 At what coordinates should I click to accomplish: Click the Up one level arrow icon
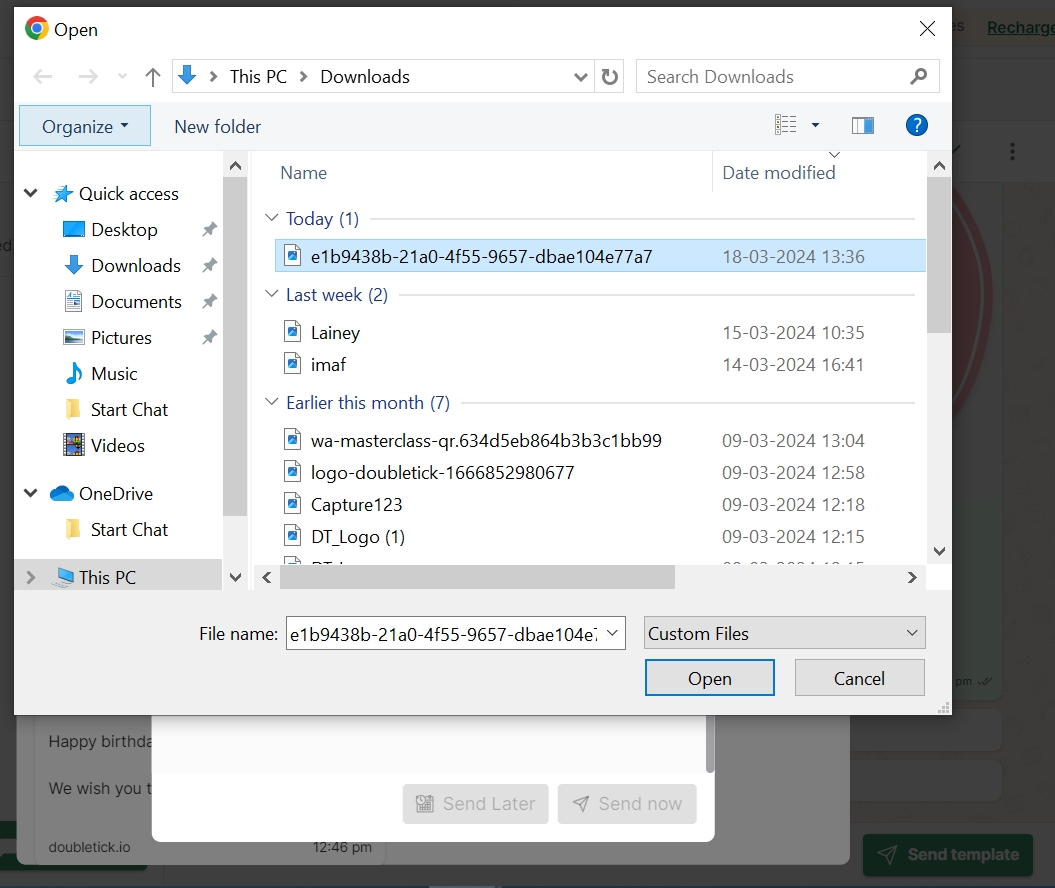[x=153, y=77]
